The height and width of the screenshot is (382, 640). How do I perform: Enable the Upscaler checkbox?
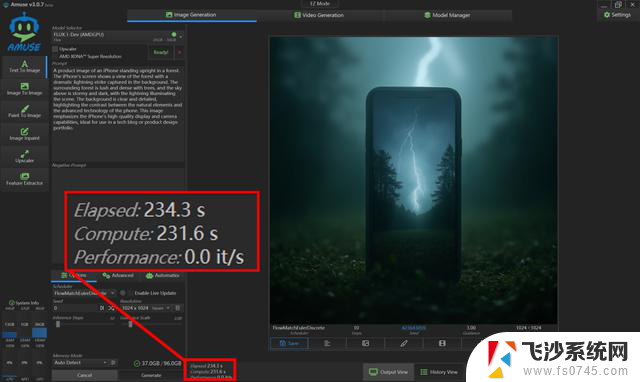click(55, 49)
